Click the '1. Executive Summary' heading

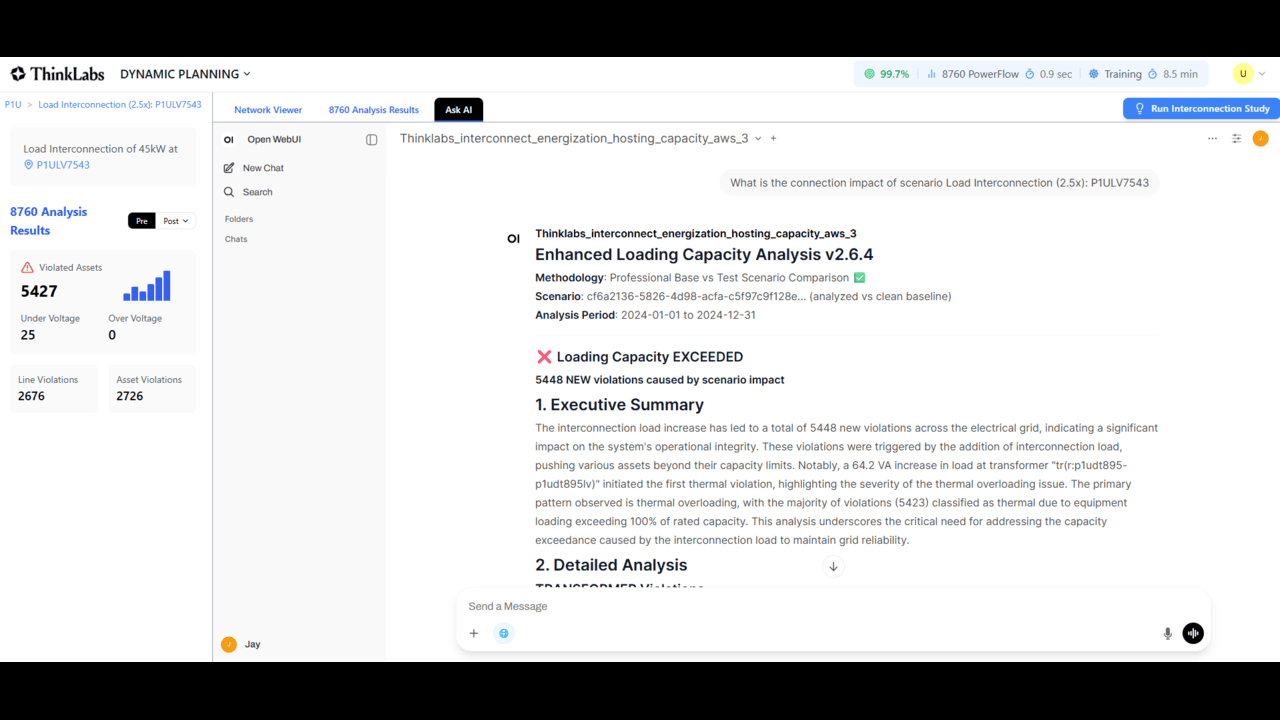(619, 405)
